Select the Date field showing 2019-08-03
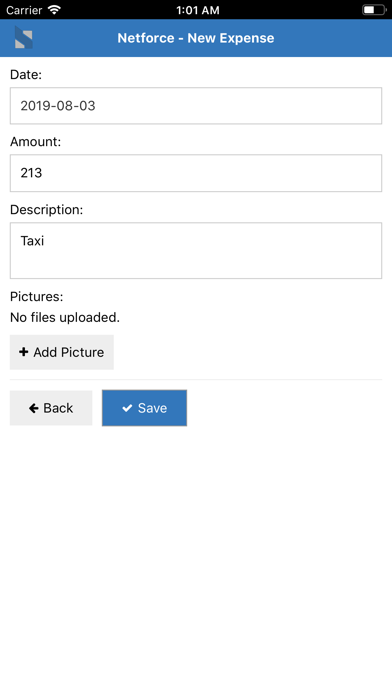This screenshot has height=696, width=392. (196, 106)
